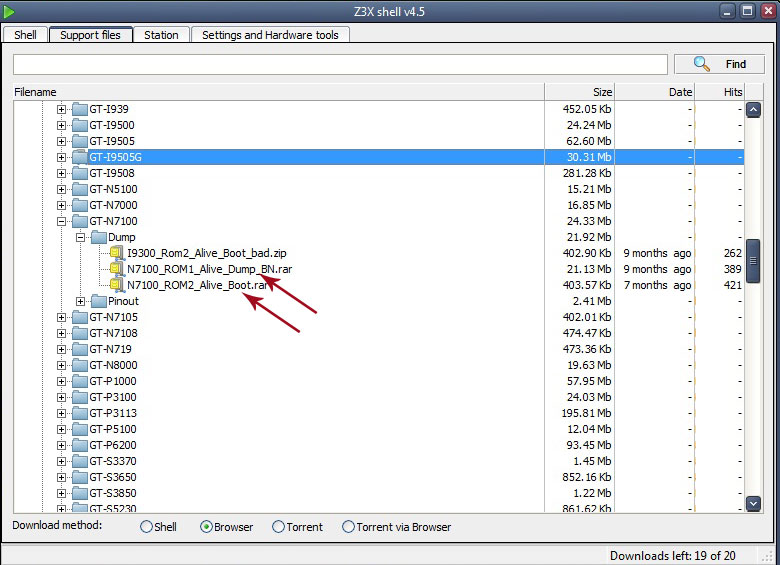Select the GT-N5100 folder icon
The image size is (780, 565).
[x=80, y=189]
